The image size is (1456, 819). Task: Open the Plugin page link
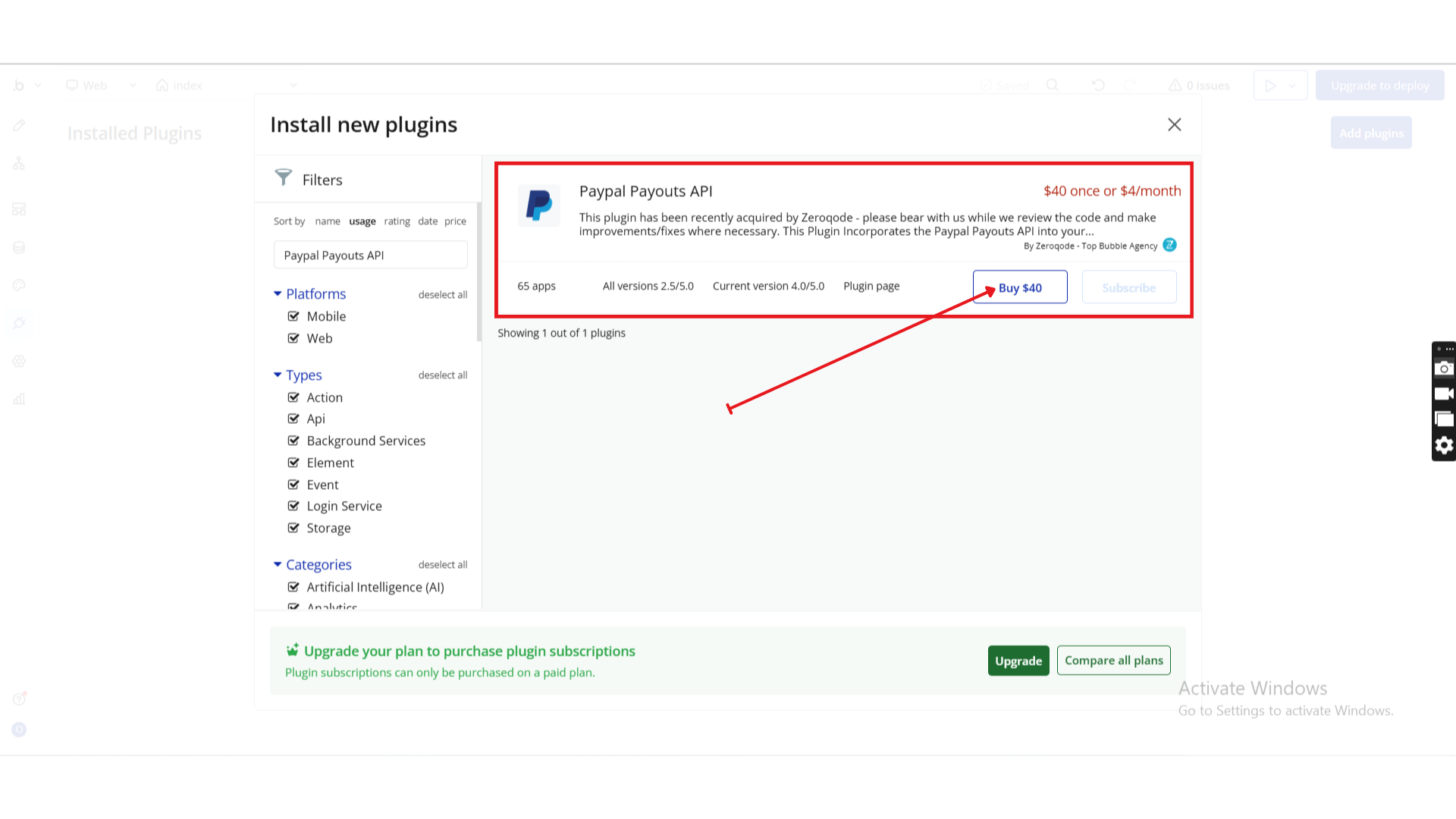click(871, 286)
